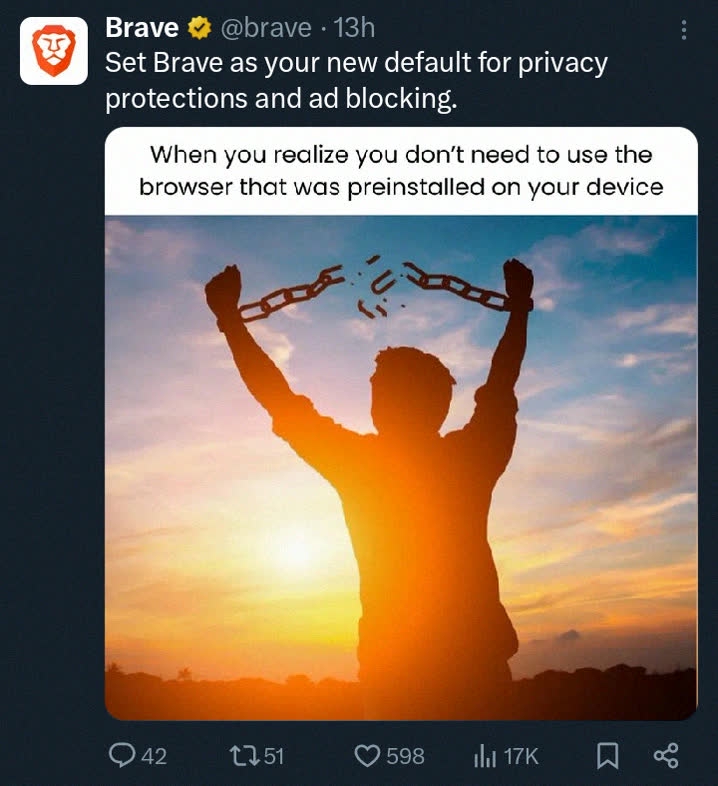Open the Brave lion profile avatar
The width and height of the screenshot is (718, 786).
tap(54, 51)
